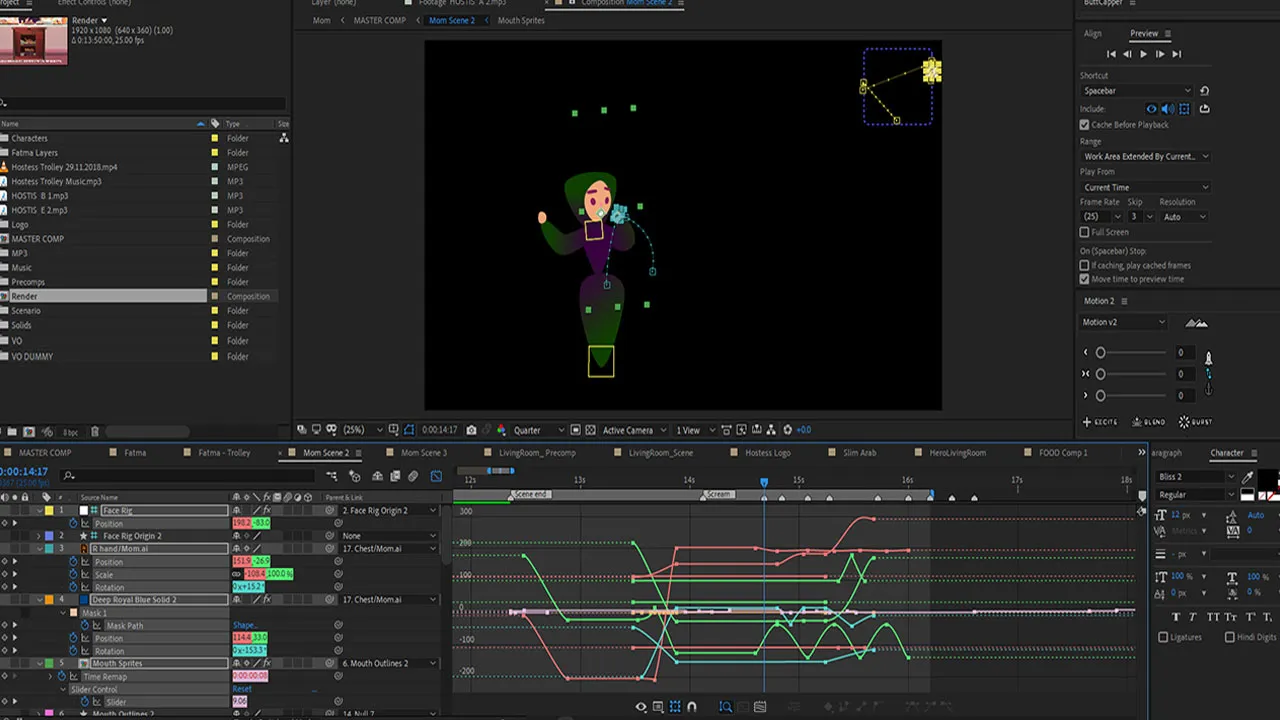Click the draft 3D icon in the timeline
The image size is (1280, 720).
pyautogui.click(x=354, y=477)
